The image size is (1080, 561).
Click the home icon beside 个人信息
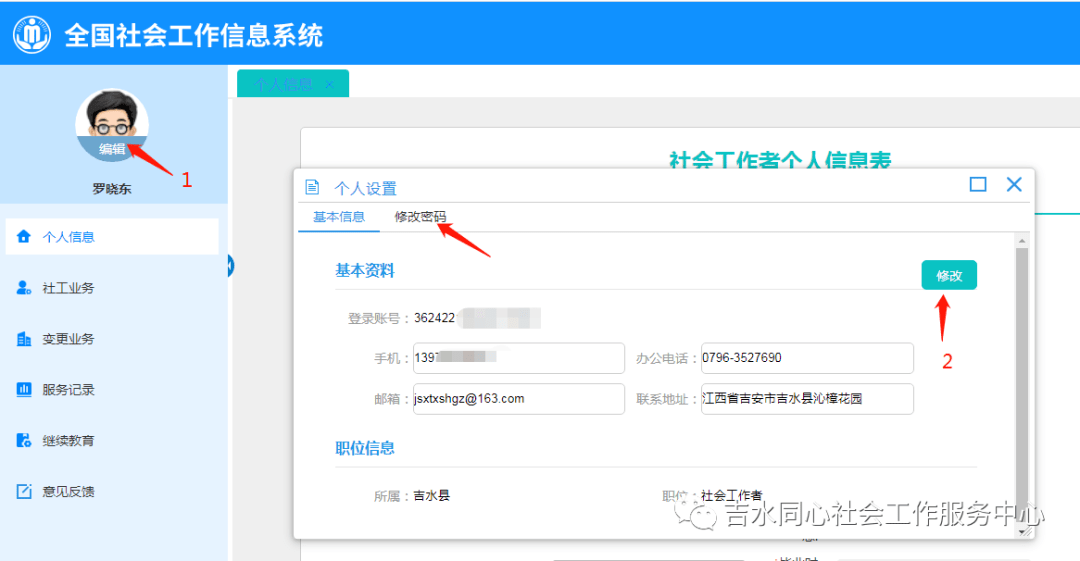tap(23, 236)
